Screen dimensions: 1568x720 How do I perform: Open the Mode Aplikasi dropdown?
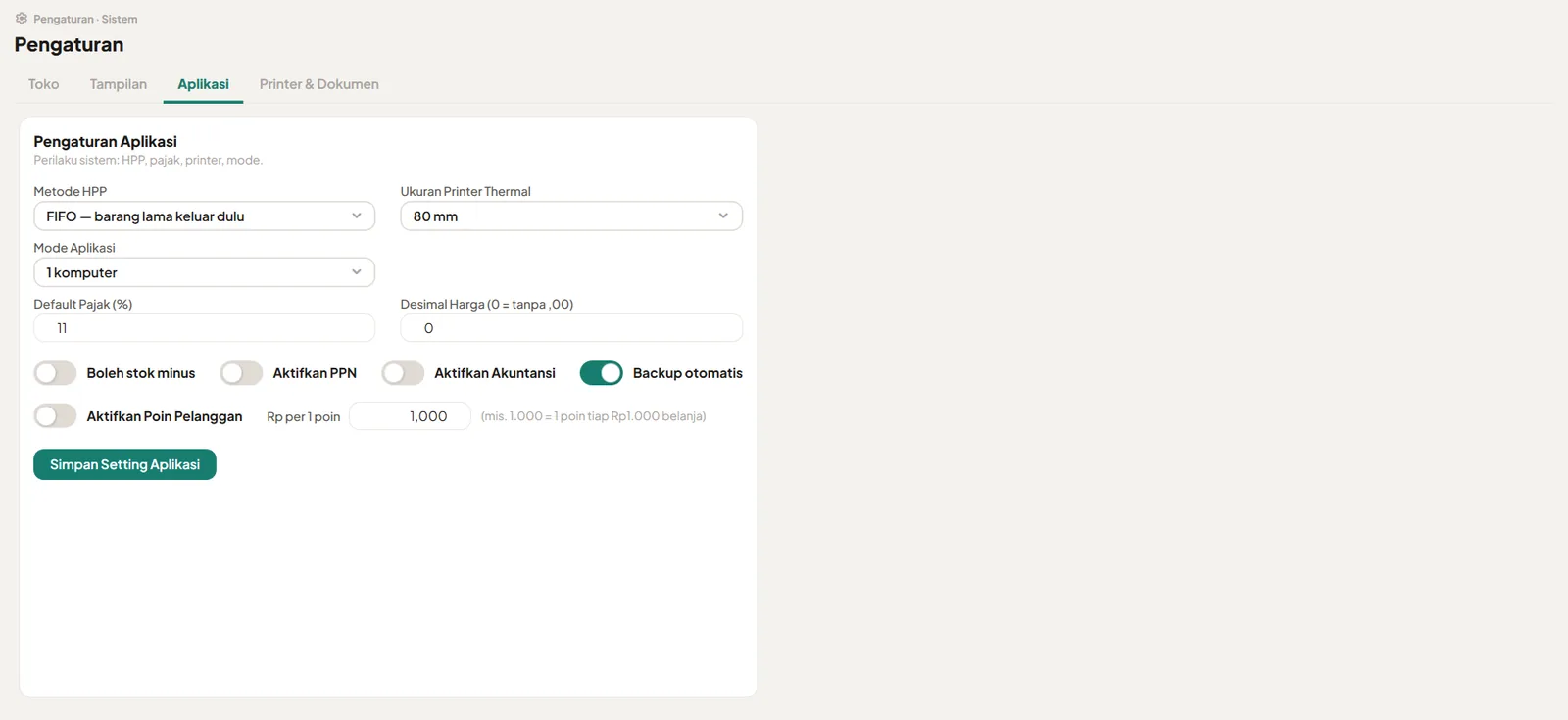(204, 272)
